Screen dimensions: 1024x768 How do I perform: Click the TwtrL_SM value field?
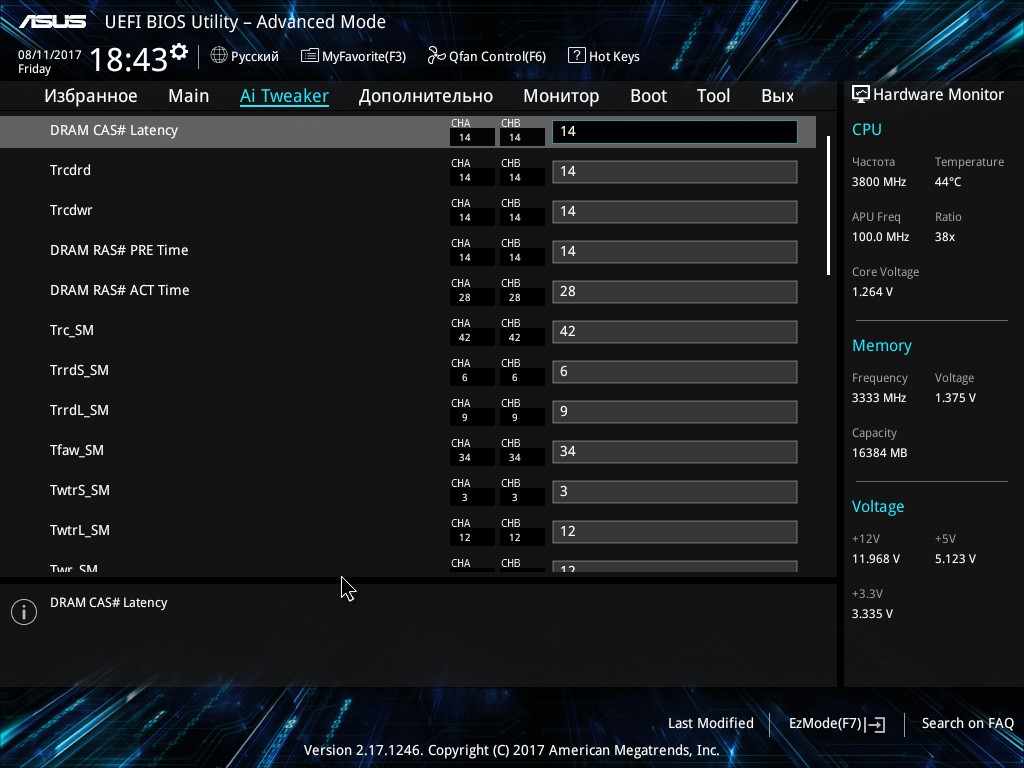[675, 532]
